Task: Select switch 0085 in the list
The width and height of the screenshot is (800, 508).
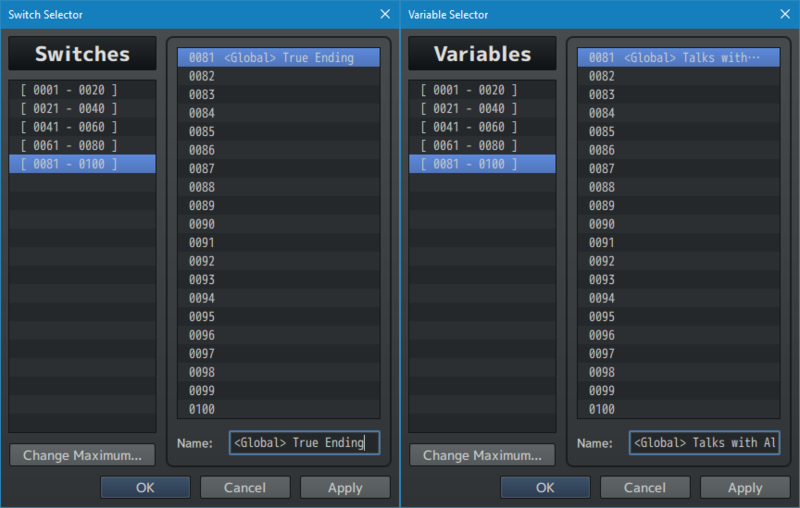Action: (278, 132)
